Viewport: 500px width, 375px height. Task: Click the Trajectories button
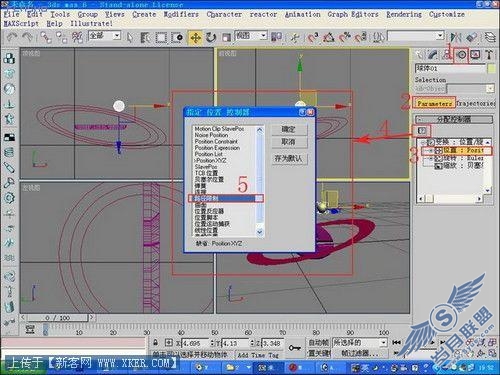pos(475,104)
